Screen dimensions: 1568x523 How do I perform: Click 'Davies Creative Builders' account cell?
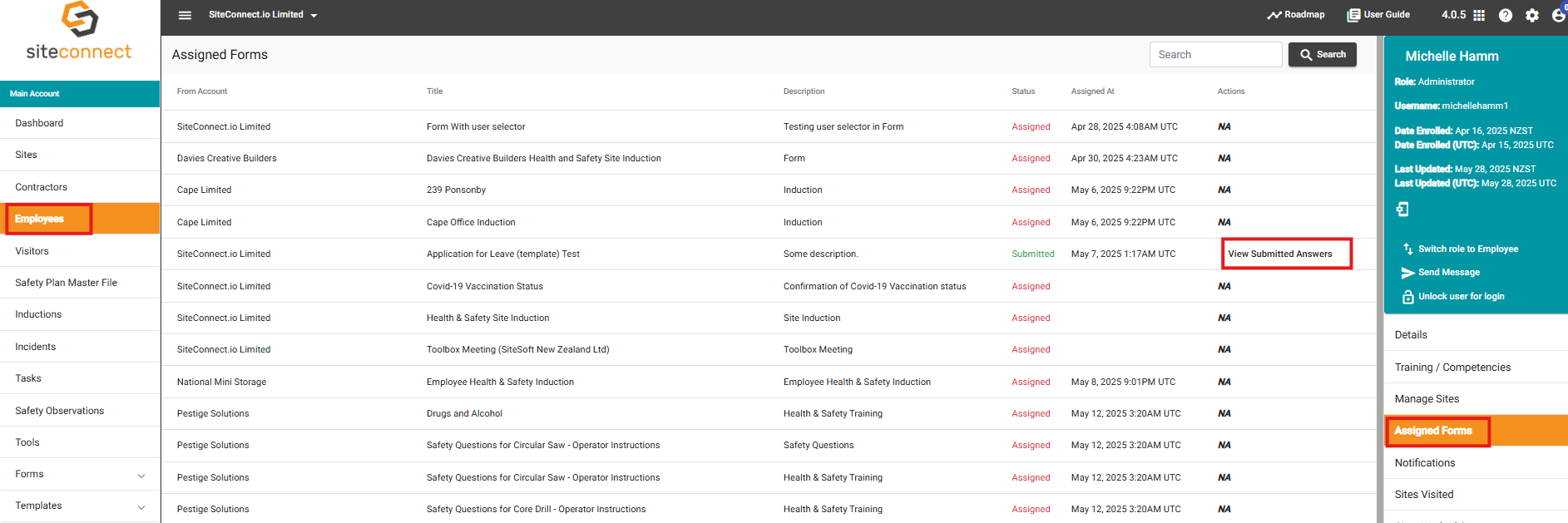click(227, 159)
